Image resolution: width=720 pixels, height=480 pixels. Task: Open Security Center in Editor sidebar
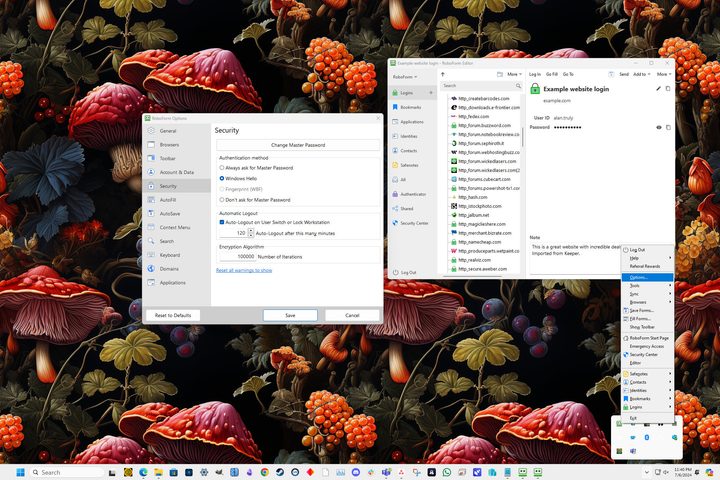[x=412, y=223]
